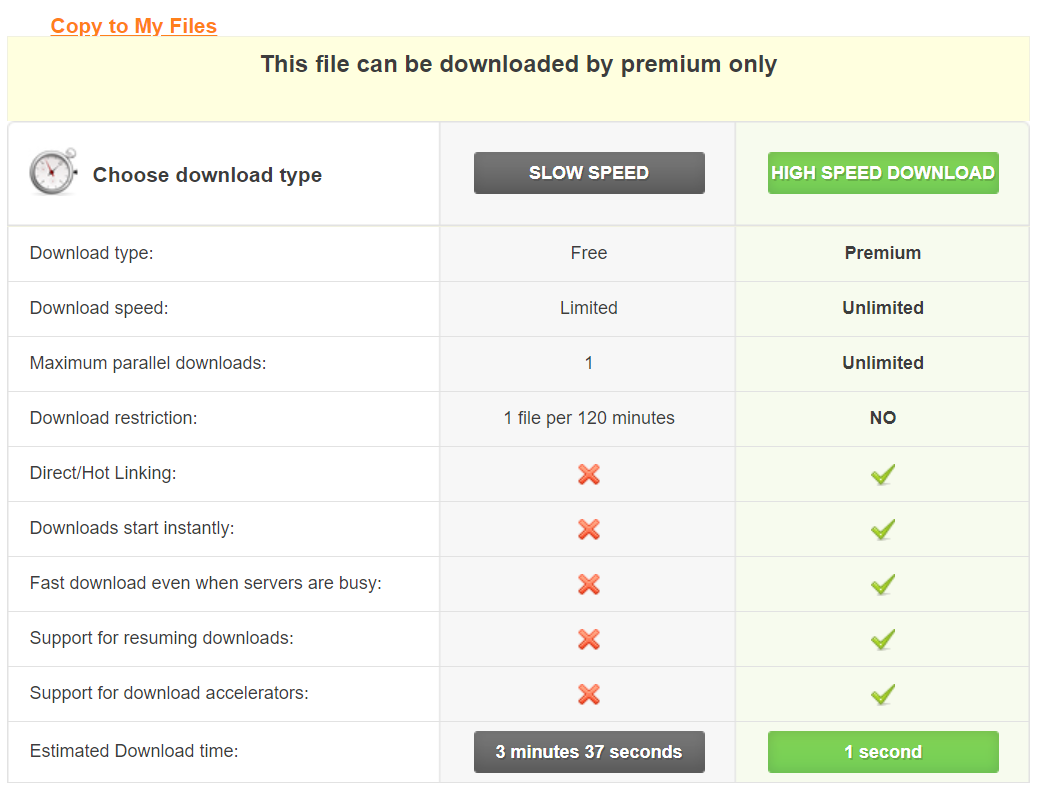Click green checkmark for resuming downloads
Viewport: 1044px width, 795px height.
tap(883, 639)
